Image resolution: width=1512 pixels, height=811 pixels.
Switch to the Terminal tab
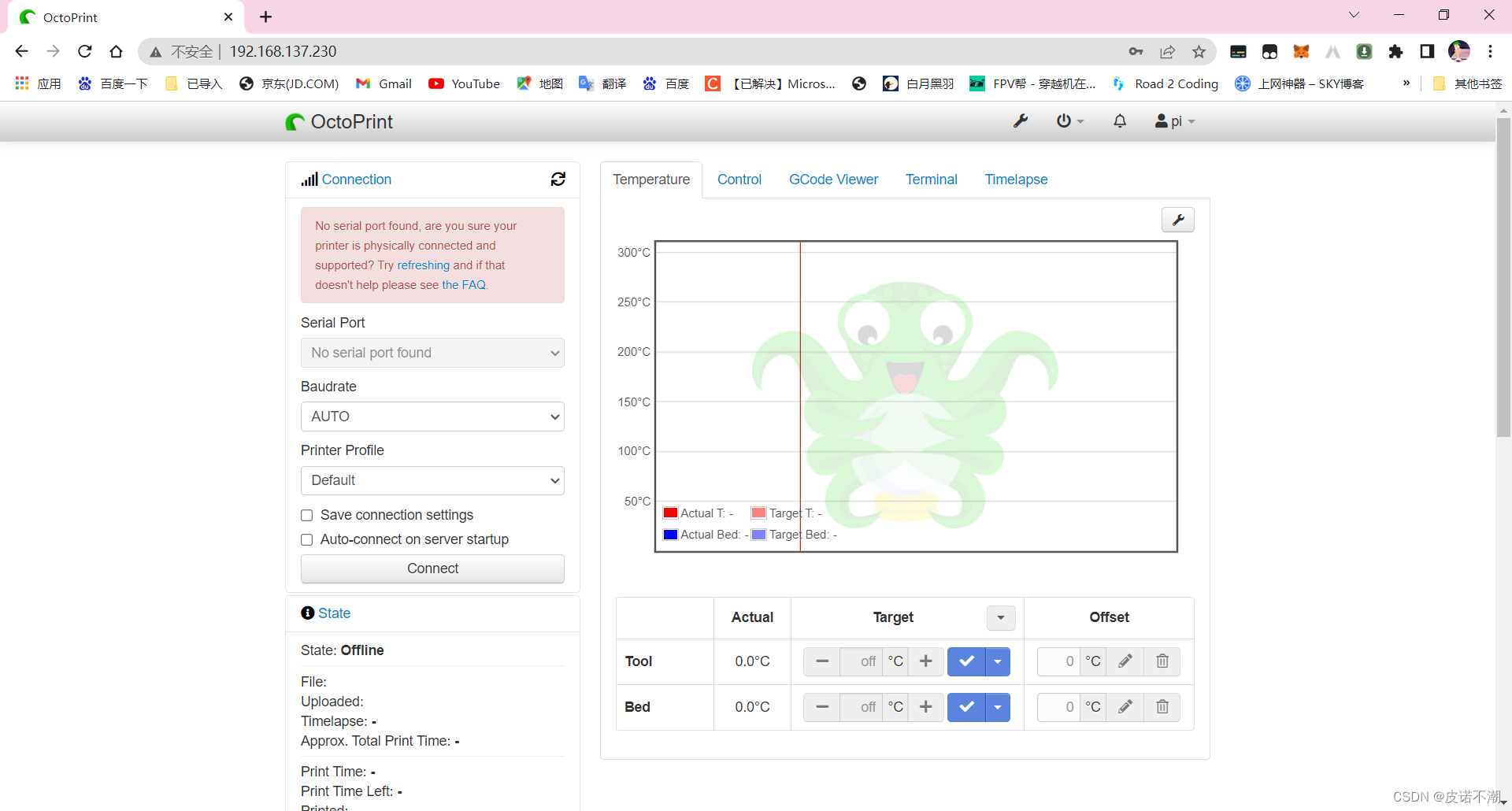pos(932,180)
